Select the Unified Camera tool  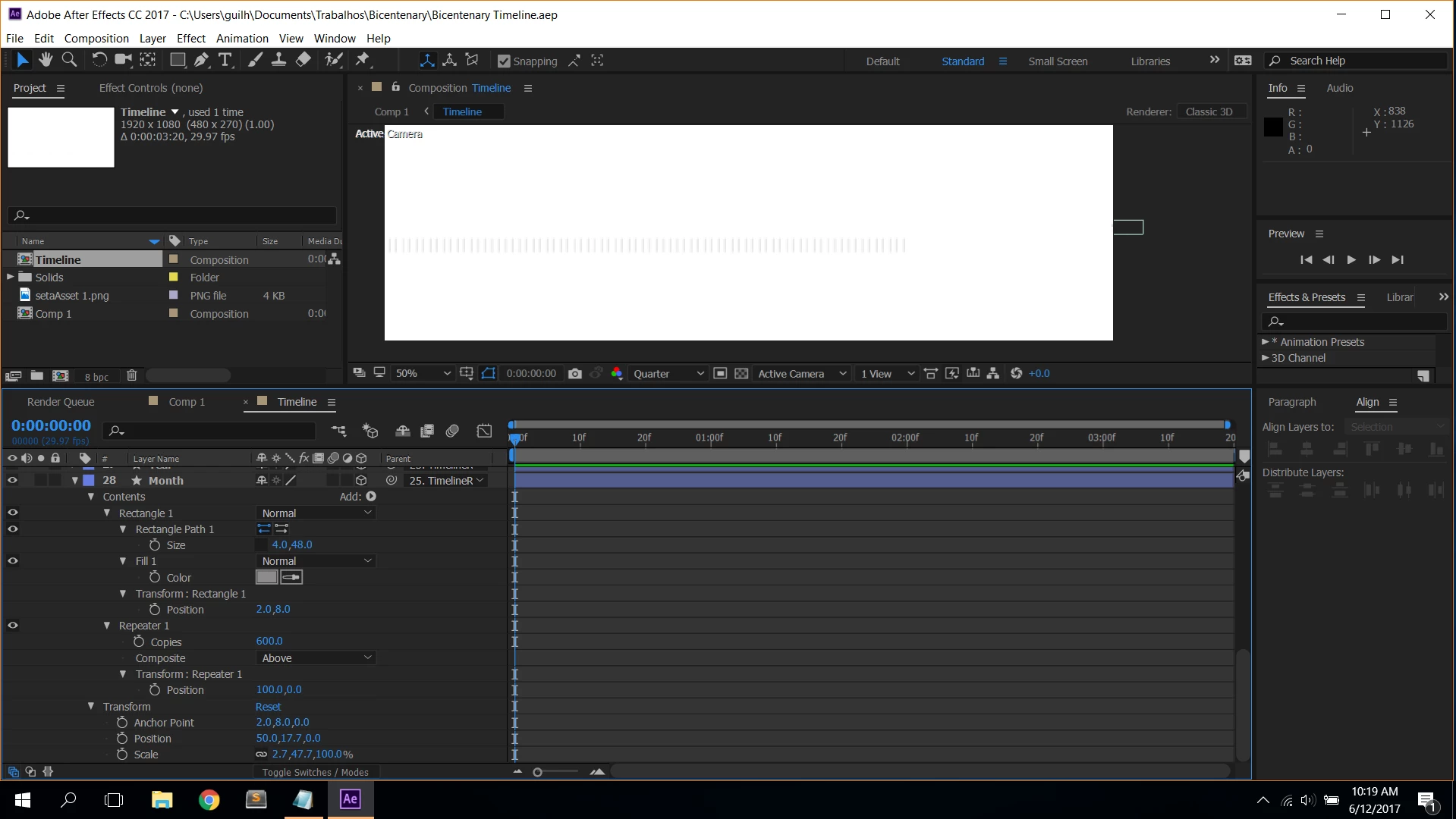pos(123,60)
